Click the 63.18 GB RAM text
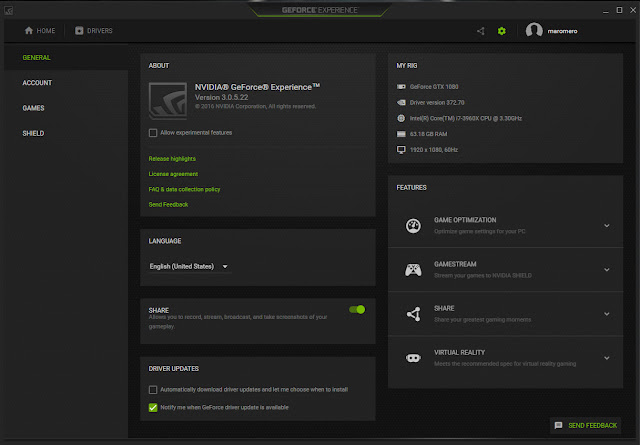 (428, 134)
